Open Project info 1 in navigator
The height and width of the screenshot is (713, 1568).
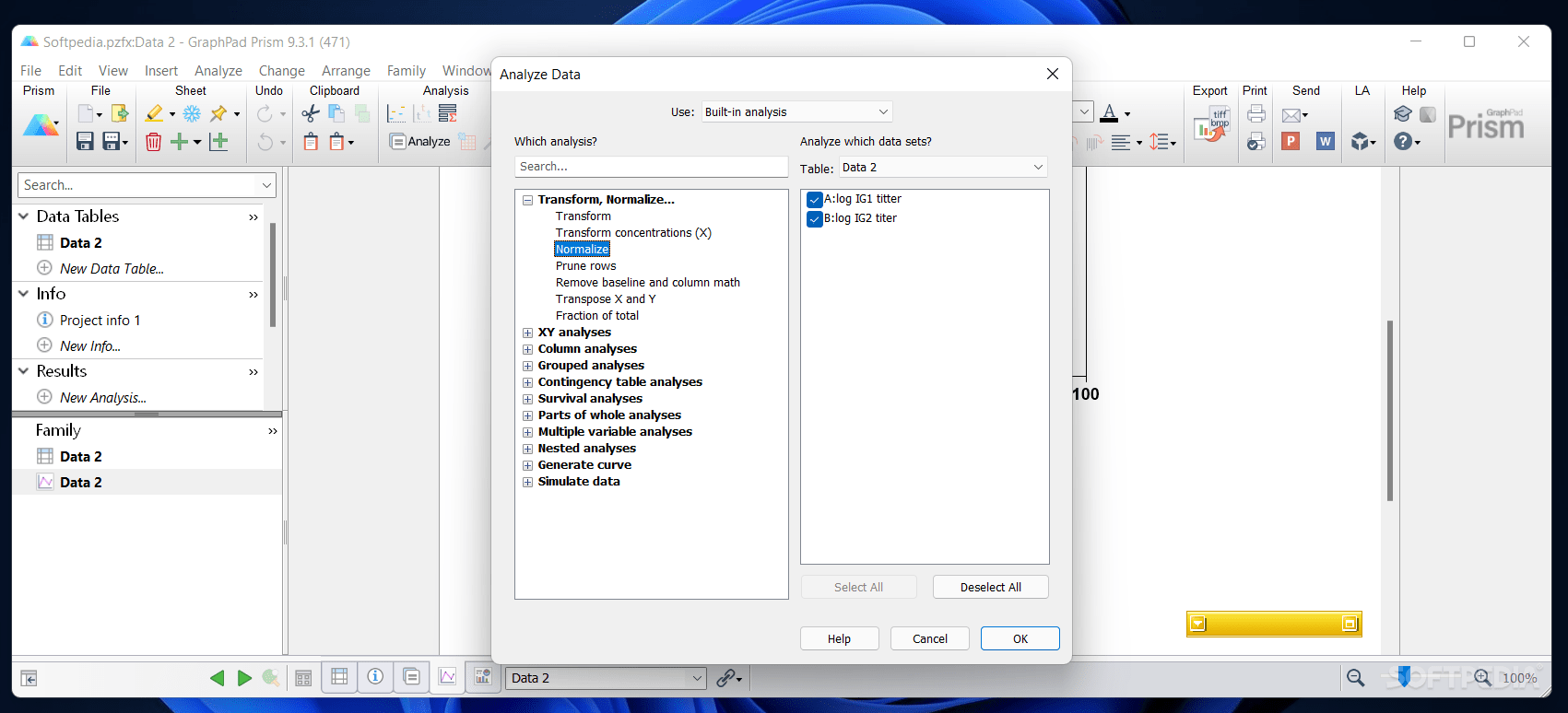point(100,321)
